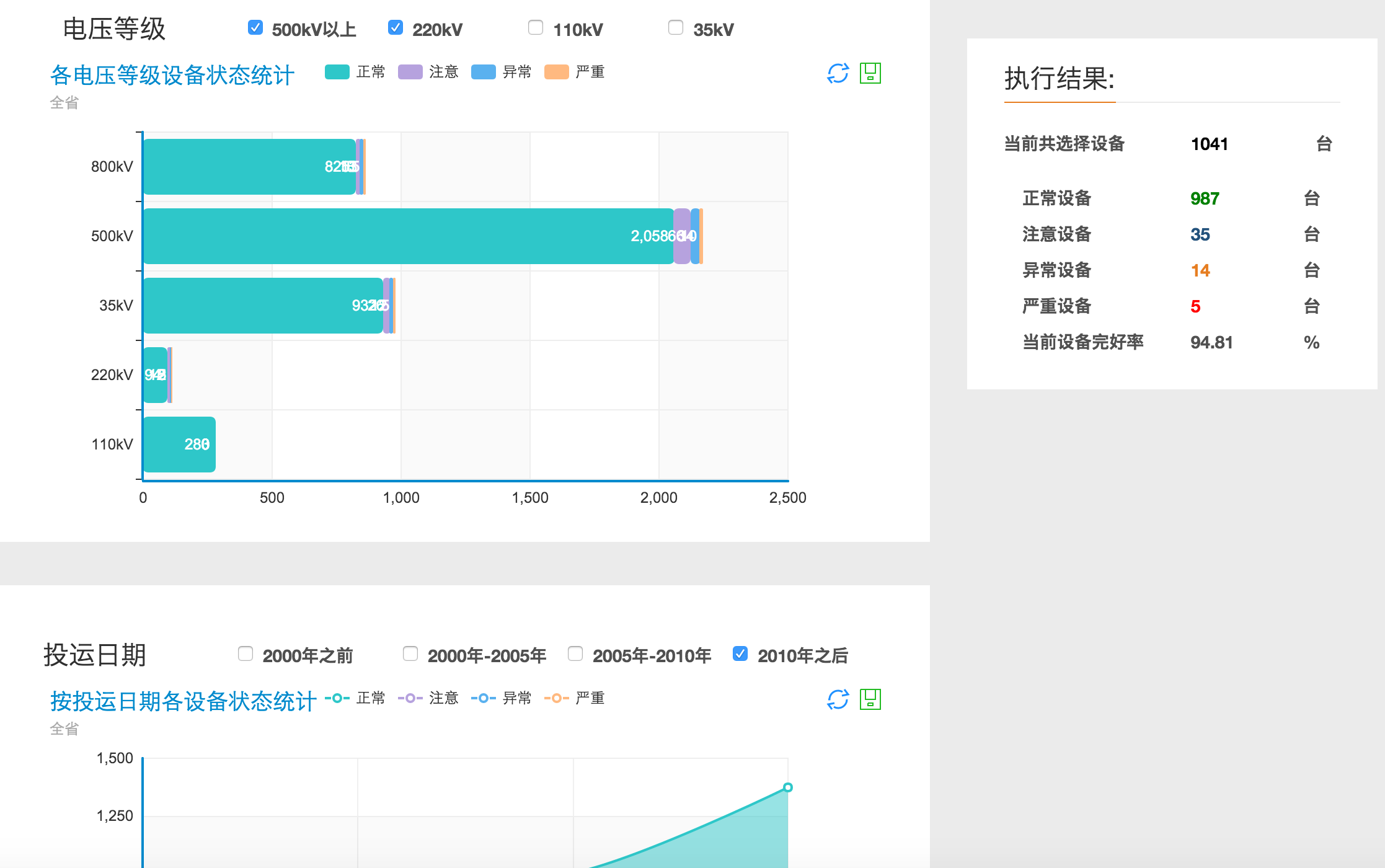Click the 当前设备完好率 label
The height and width of the screenshot is (868, 1385).
[1083, 342]
